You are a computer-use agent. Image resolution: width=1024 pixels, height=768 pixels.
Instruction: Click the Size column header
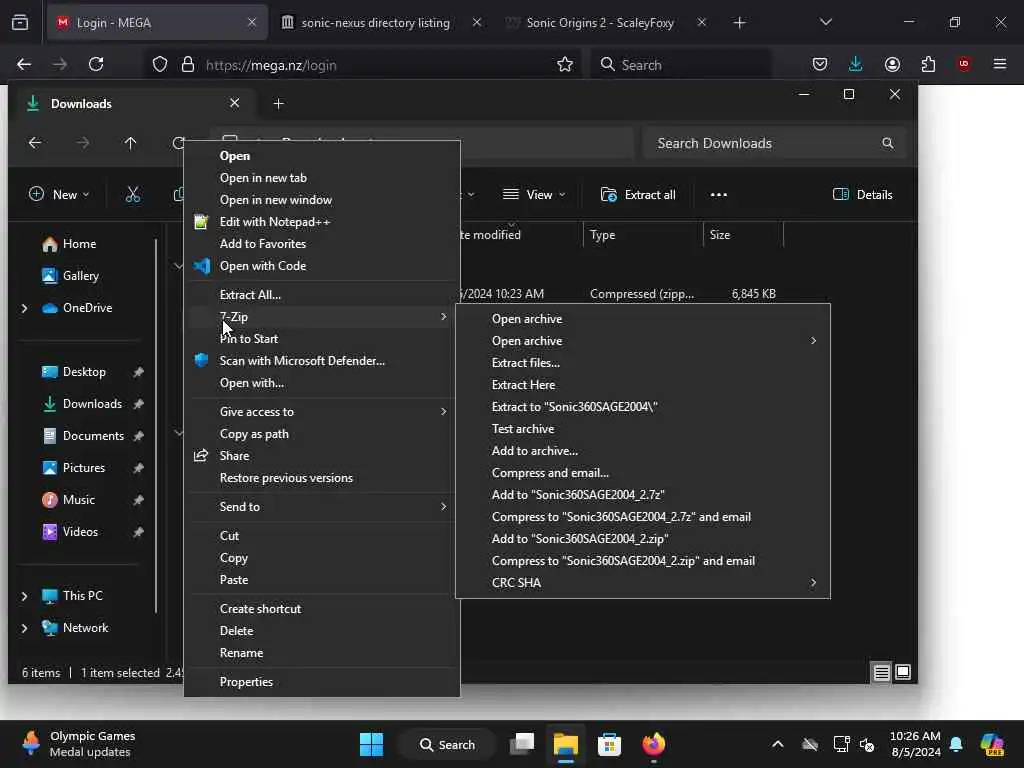(x=743, y=234)
